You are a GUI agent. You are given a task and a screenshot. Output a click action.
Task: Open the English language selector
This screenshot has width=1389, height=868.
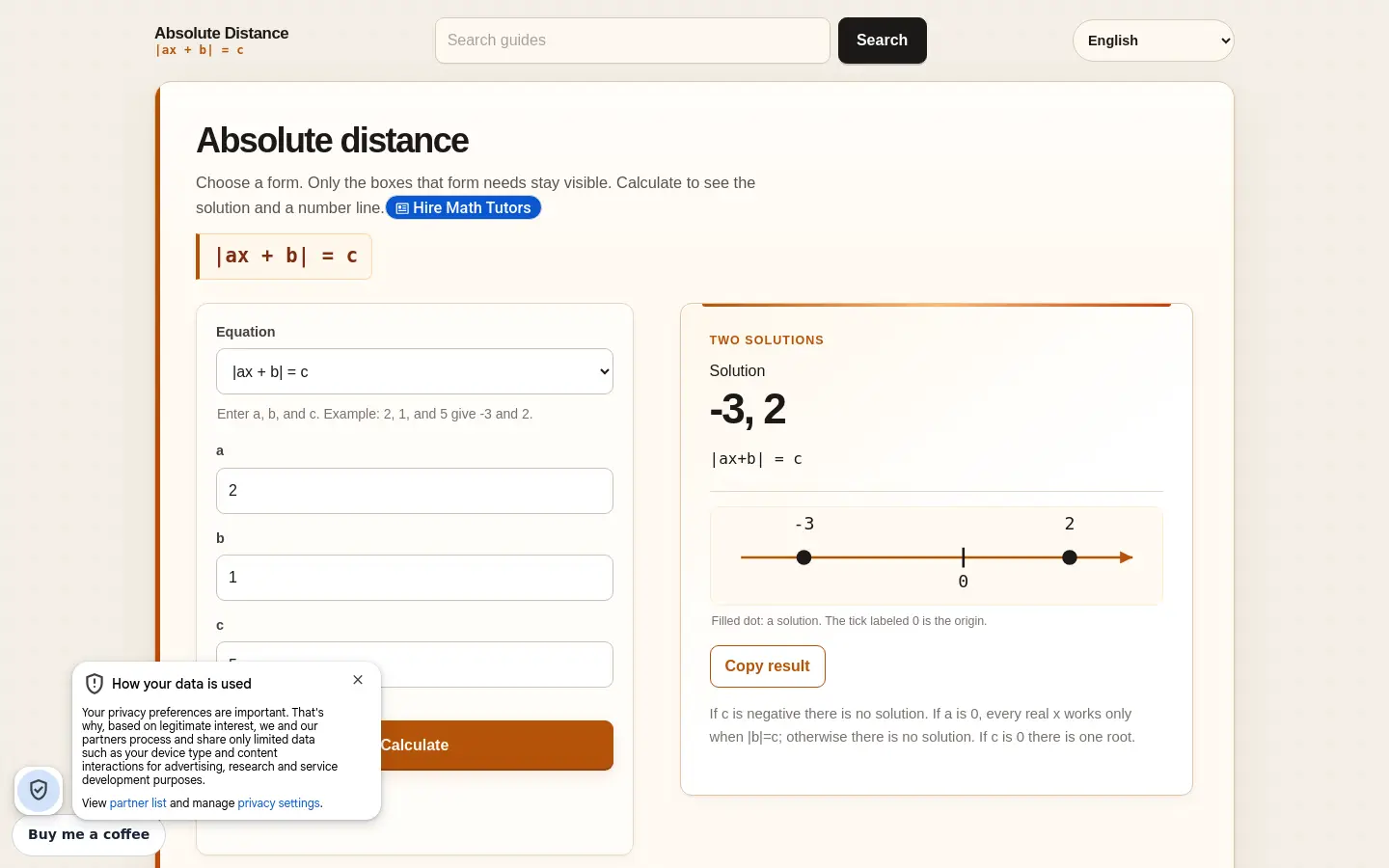[1154, 41]
